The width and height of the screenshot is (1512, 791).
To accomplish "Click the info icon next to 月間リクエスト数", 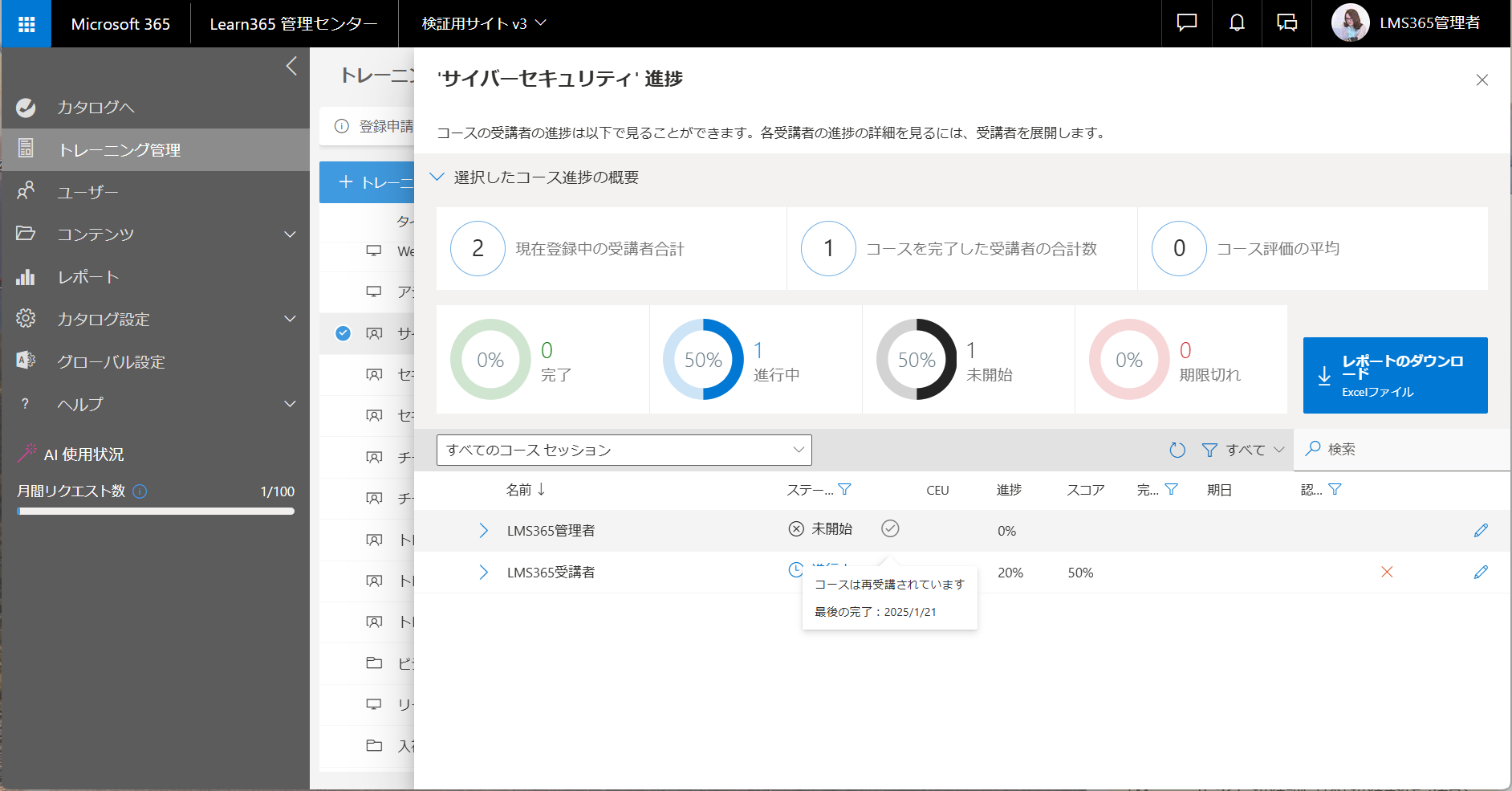I will click(140, 491).
